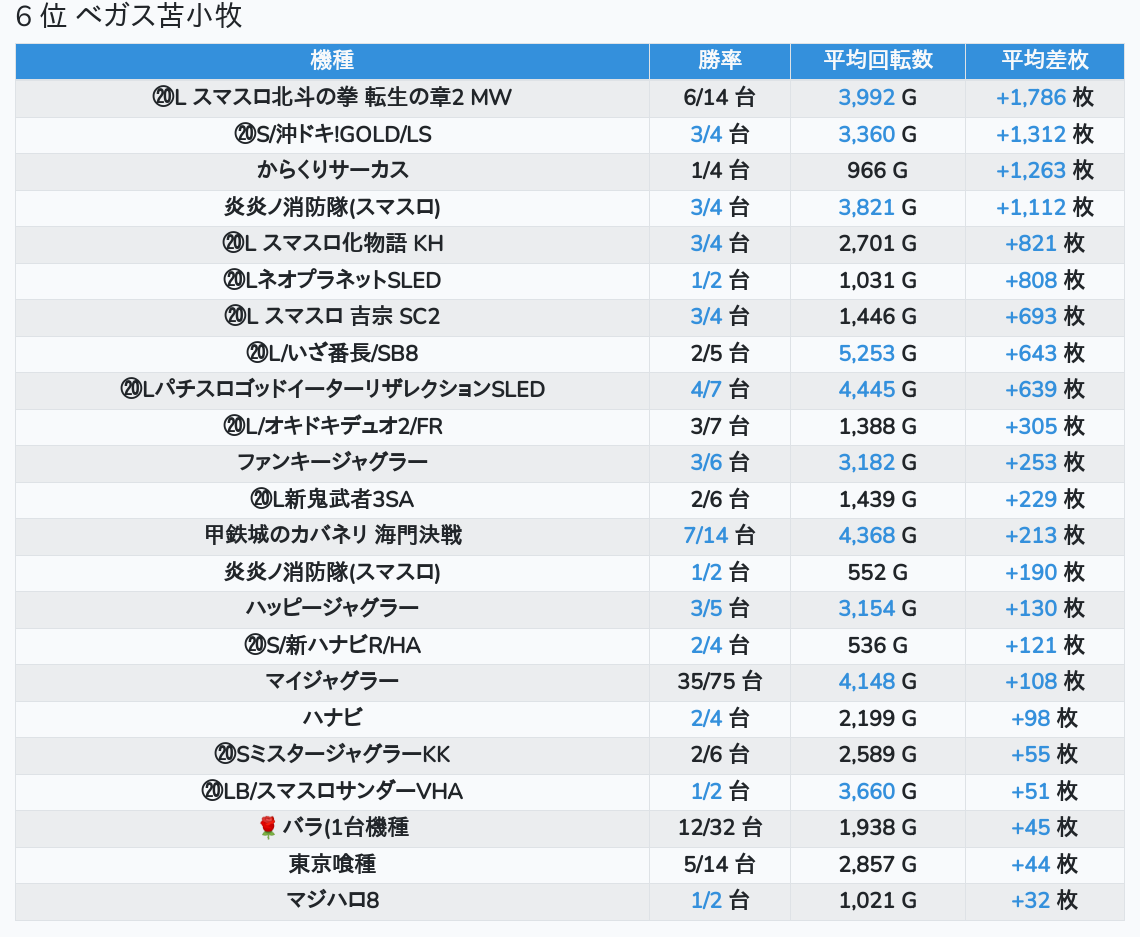Viewport: 1140px width, 937px height.
Task: Click the マジハロ8 machine name
Action: [x=332, y=901]
